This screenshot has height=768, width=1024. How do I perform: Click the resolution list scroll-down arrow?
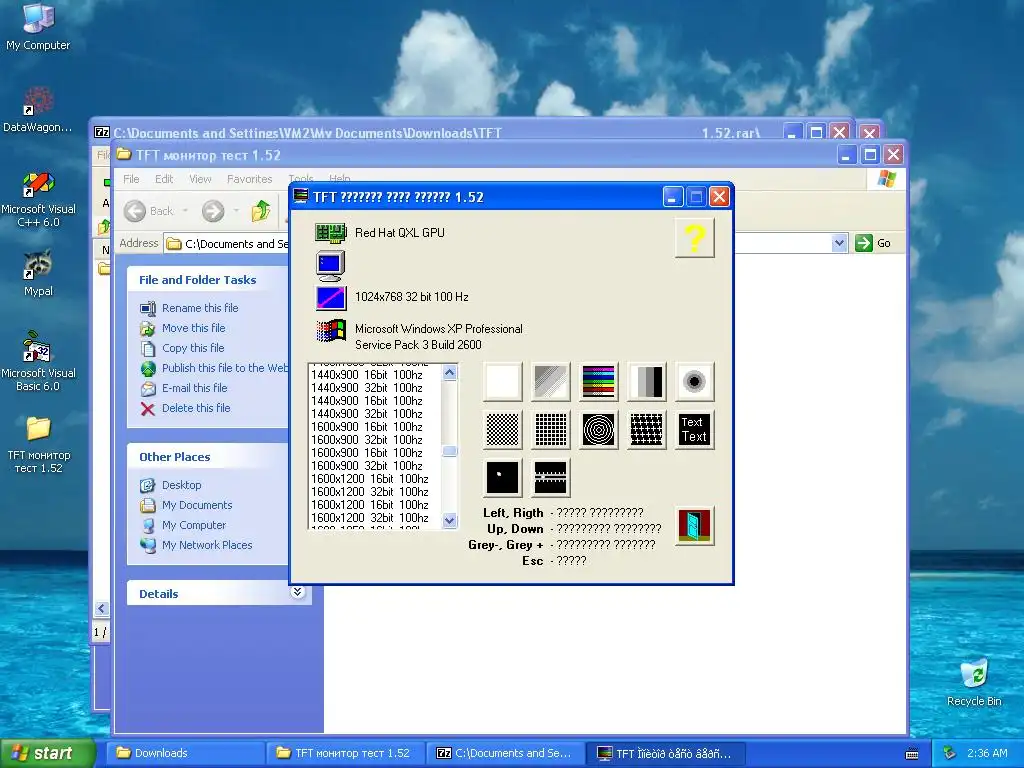449,520
